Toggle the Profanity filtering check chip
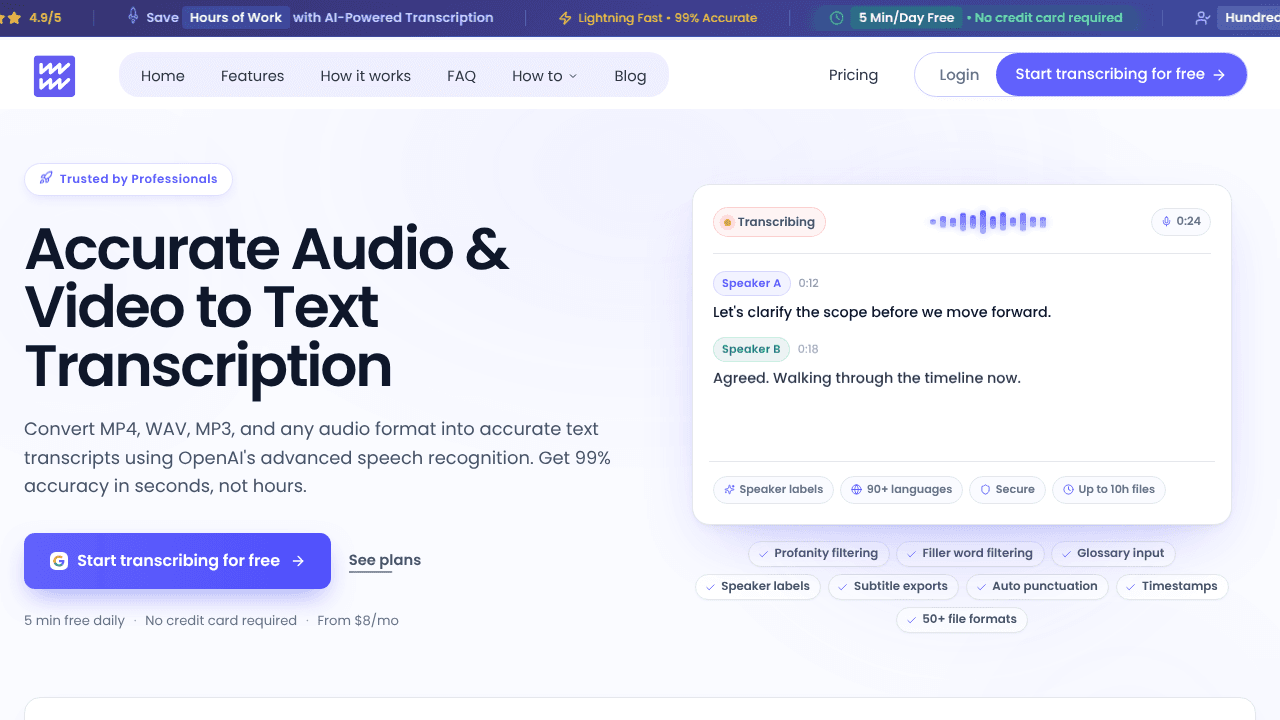 click(818, 553)
